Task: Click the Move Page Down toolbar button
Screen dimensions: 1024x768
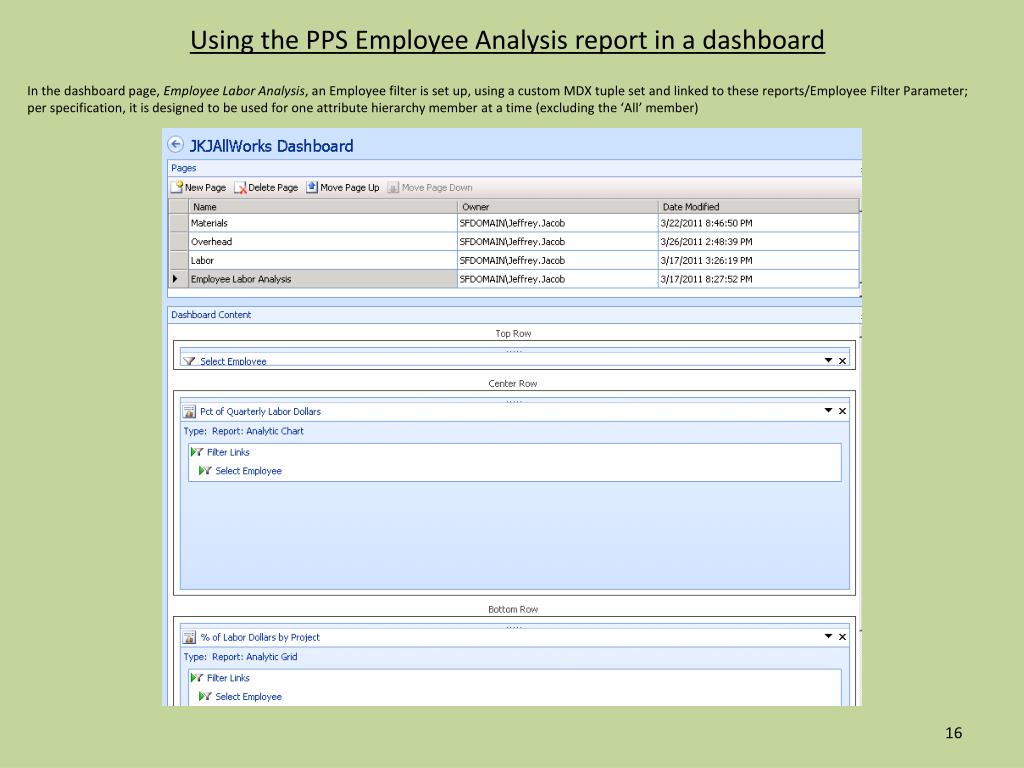Action: point(430,187)
